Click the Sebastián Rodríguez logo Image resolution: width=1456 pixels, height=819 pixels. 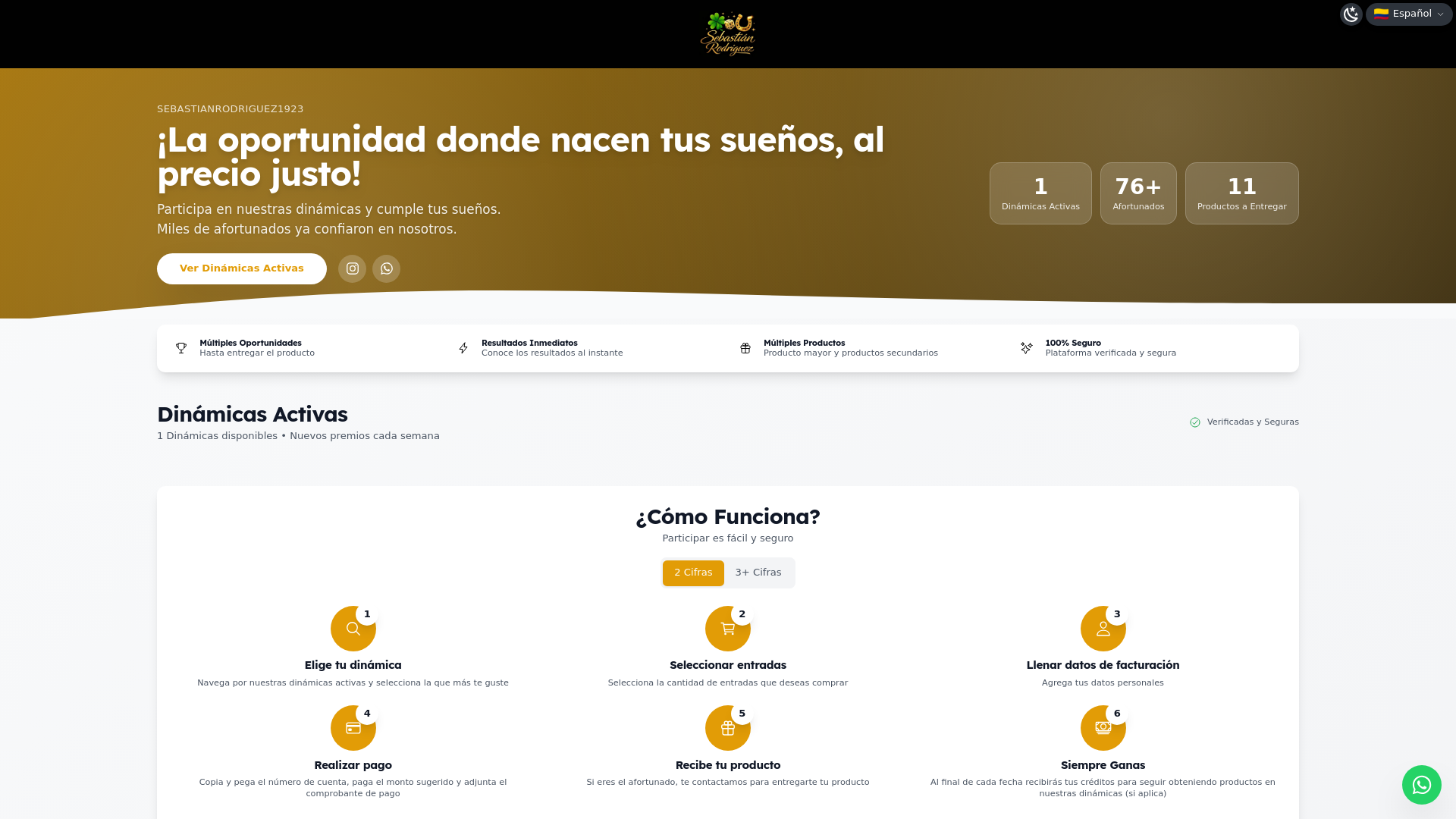coord(728,34)
